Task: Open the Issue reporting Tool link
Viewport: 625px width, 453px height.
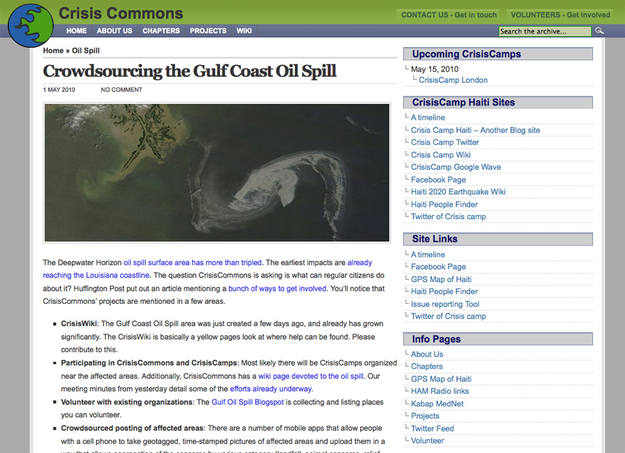Action: click(445, 304)
